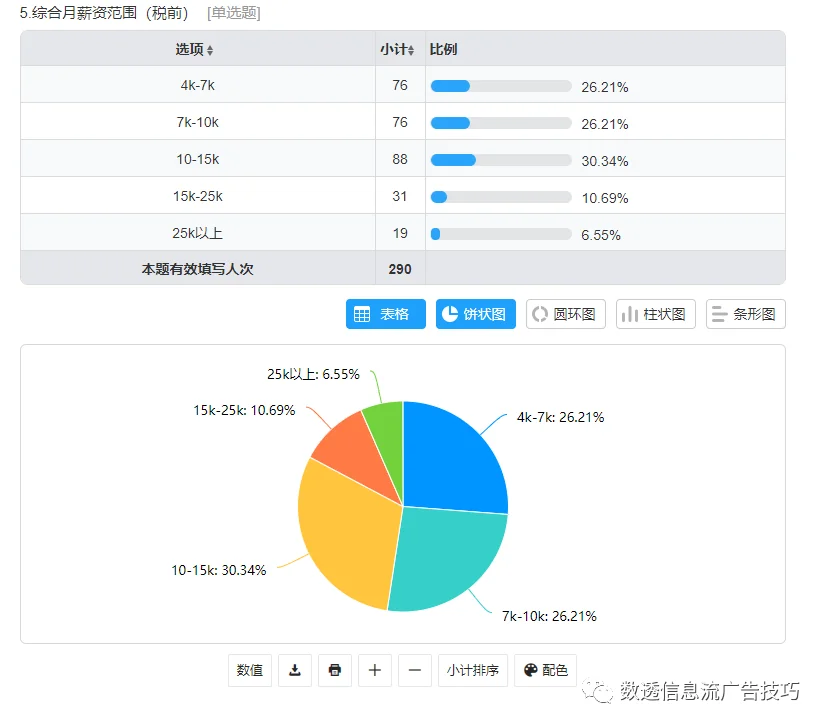Click pie label 25k以上: 6.55%
Viewport: 826px width, 727px height.
pos(313,374)
